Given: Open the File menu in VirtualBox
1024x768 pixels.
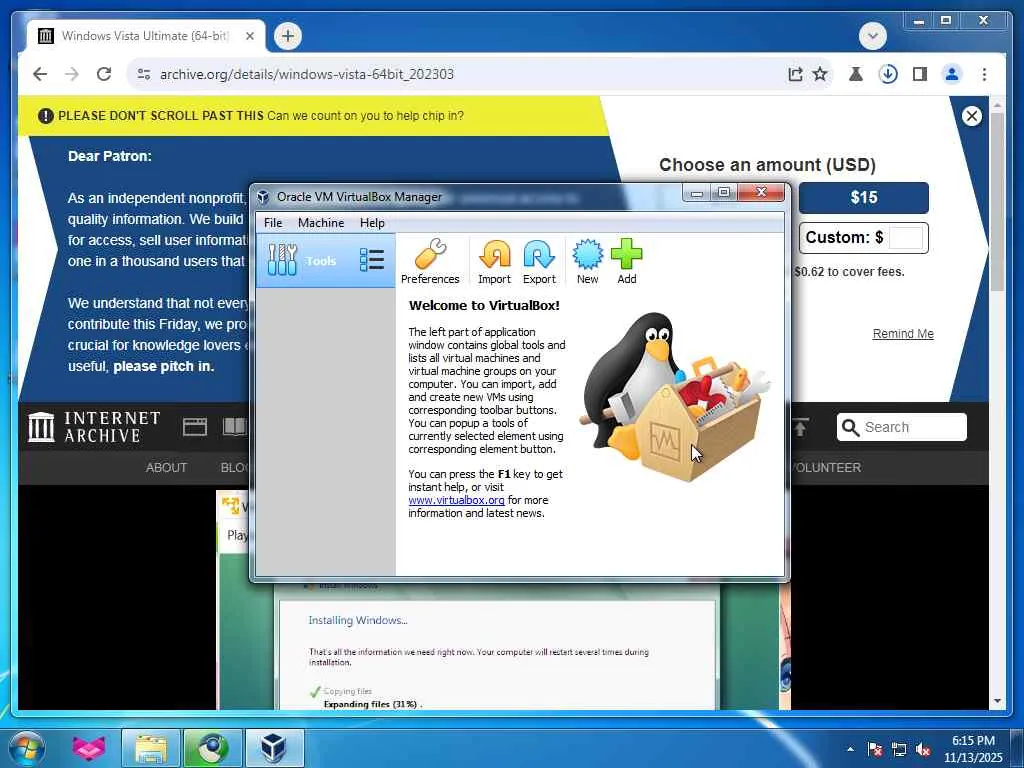Looking at the screenshot, I should [x=273, y=223].
